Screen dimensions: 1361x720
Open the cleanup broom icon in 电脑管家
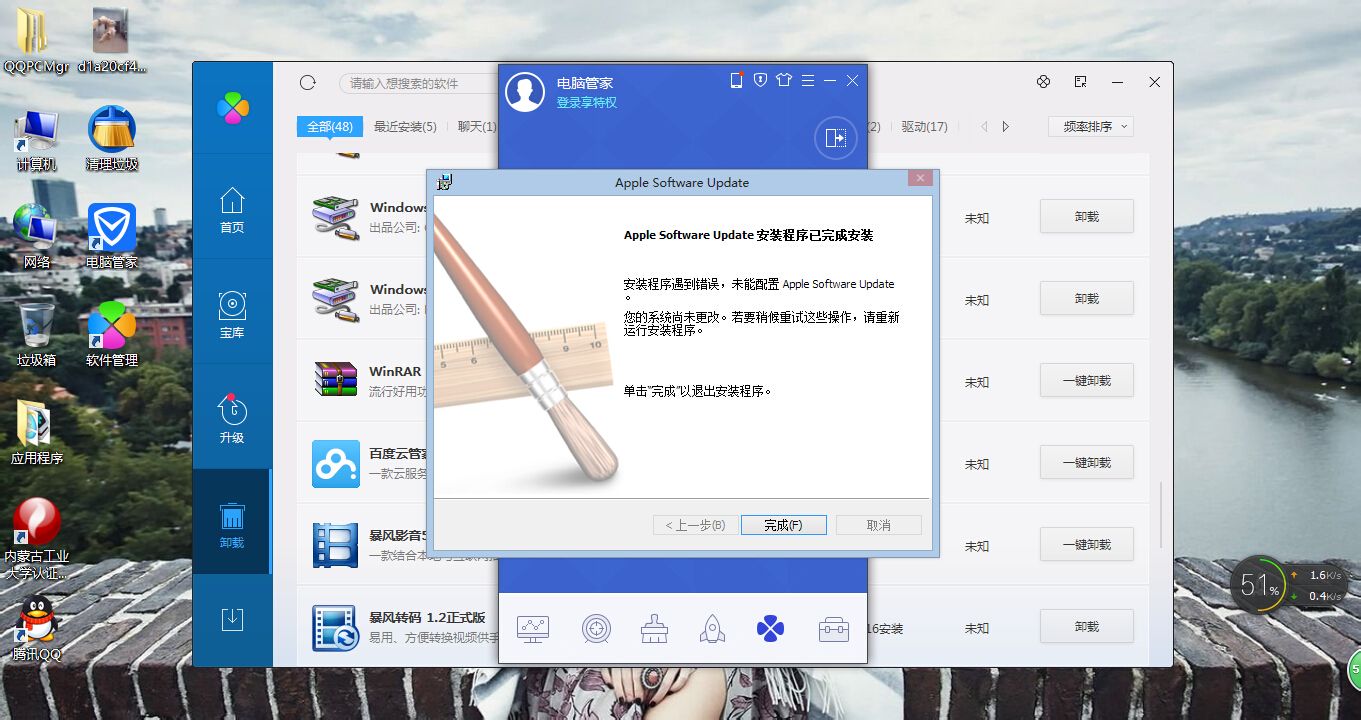click(x=654, y=629)
